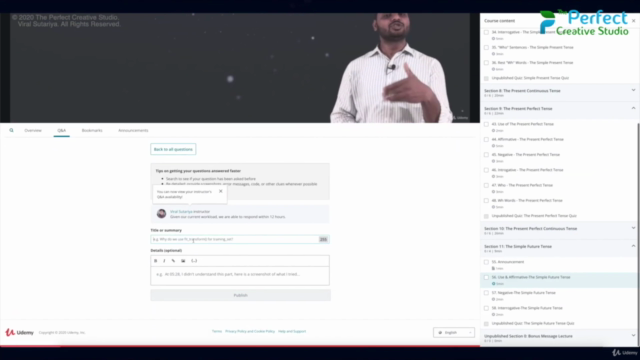The height and width of the screenshot is (360, 640).
Task: Open Help and Support link
Action: pos(292,331)
